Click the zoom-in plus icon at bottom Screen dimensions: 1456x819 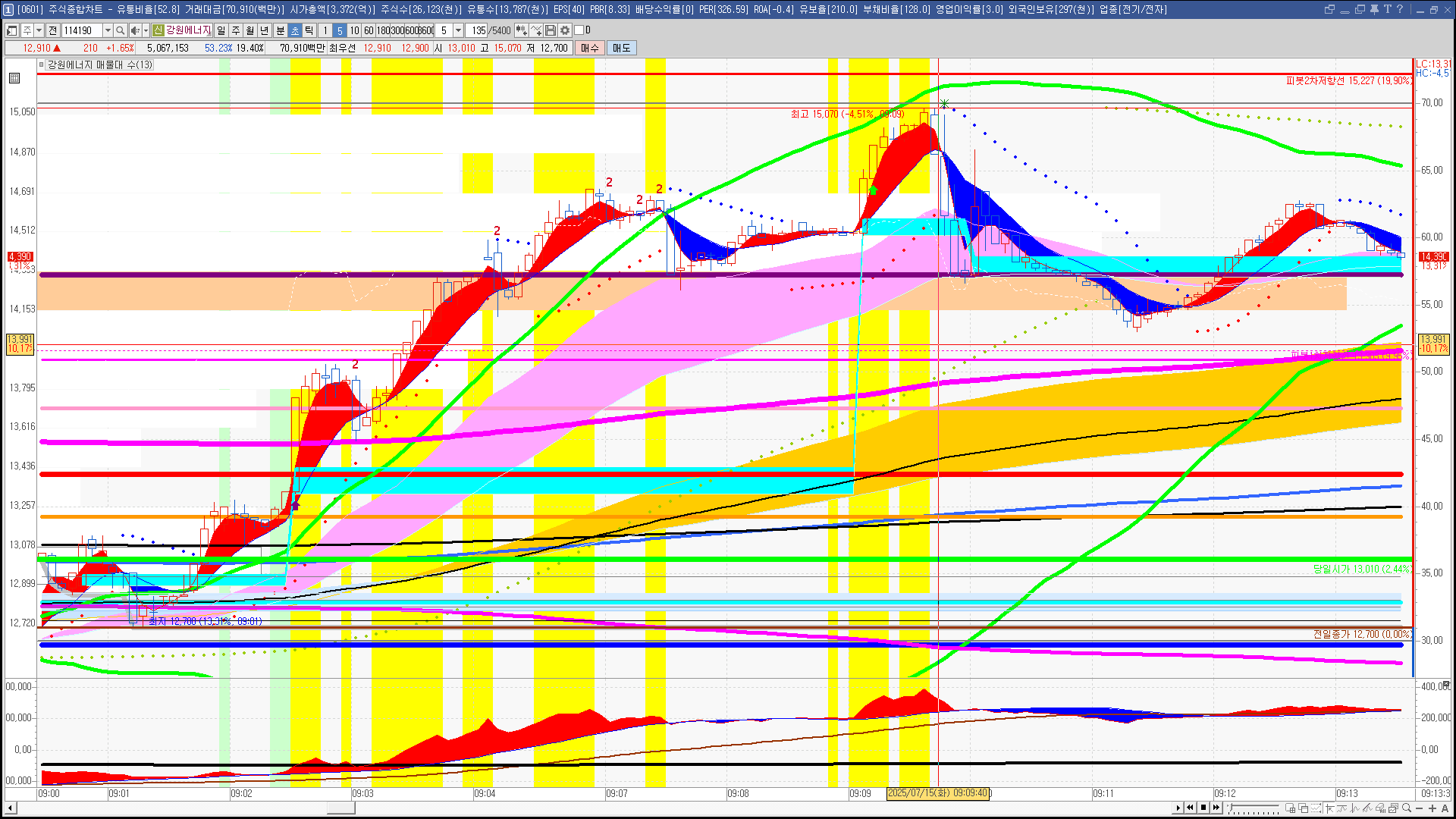1432,808
